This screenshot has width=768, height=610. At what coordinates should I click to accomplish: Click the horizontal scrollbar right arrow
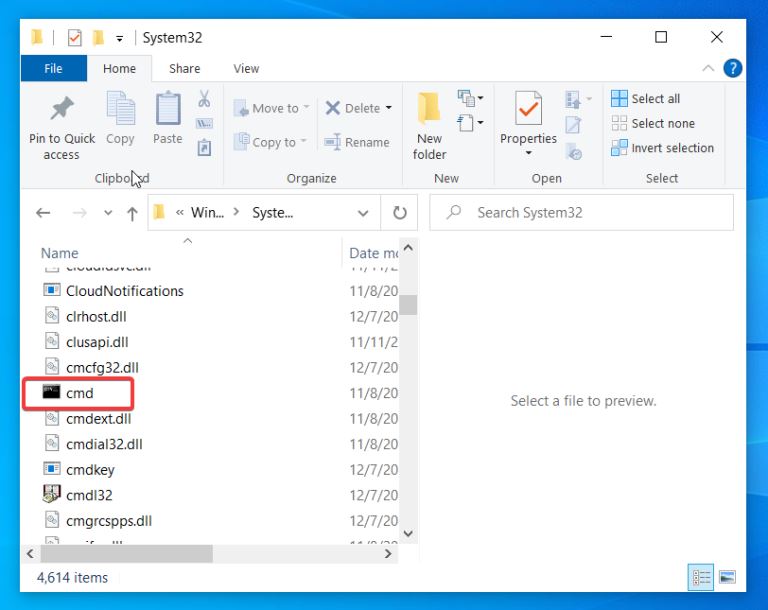[x=388, y=554]
